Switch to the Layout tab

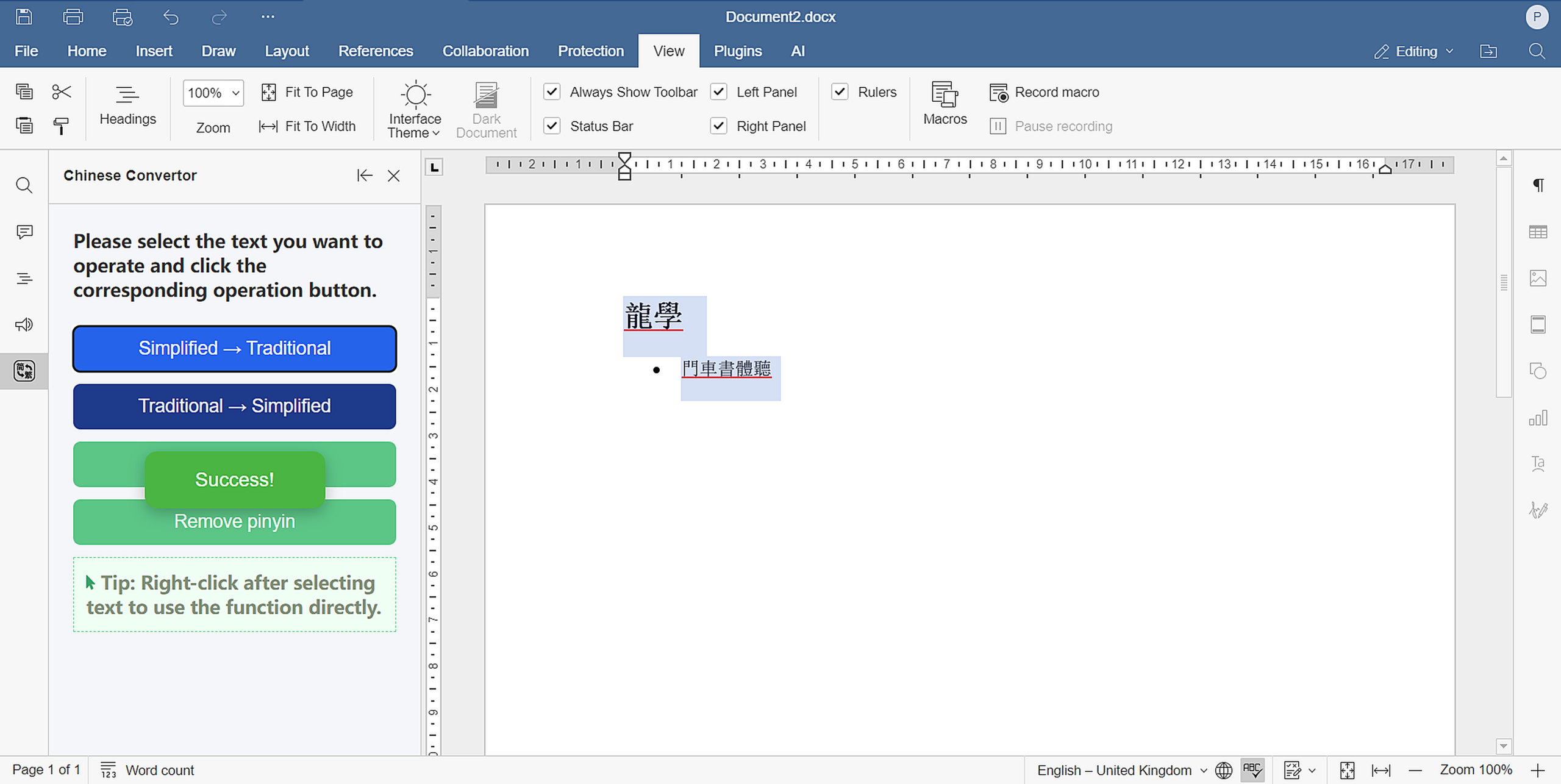tap(287, 51)
